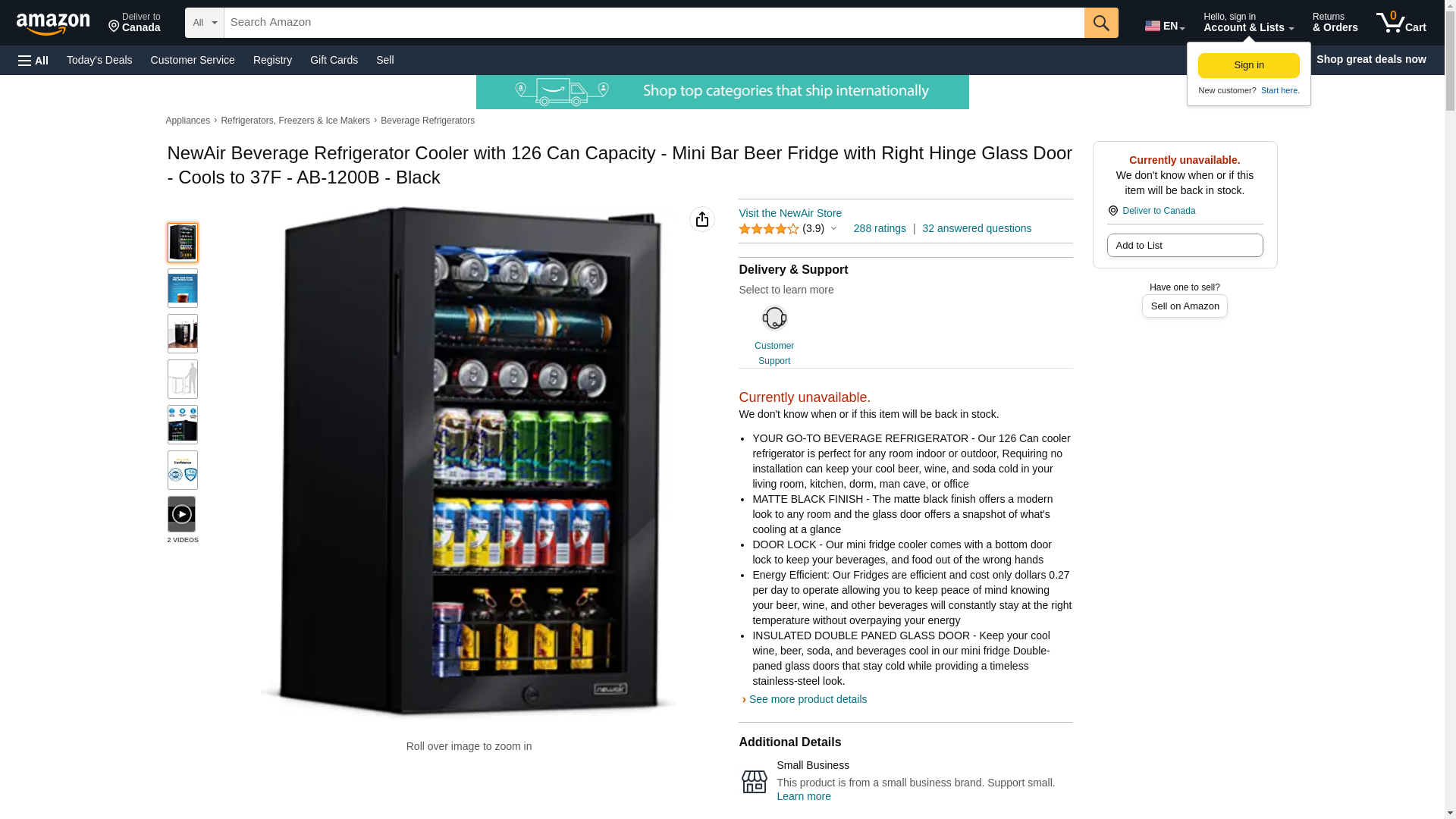Click Sell on Amazon button

point(1184,306)
